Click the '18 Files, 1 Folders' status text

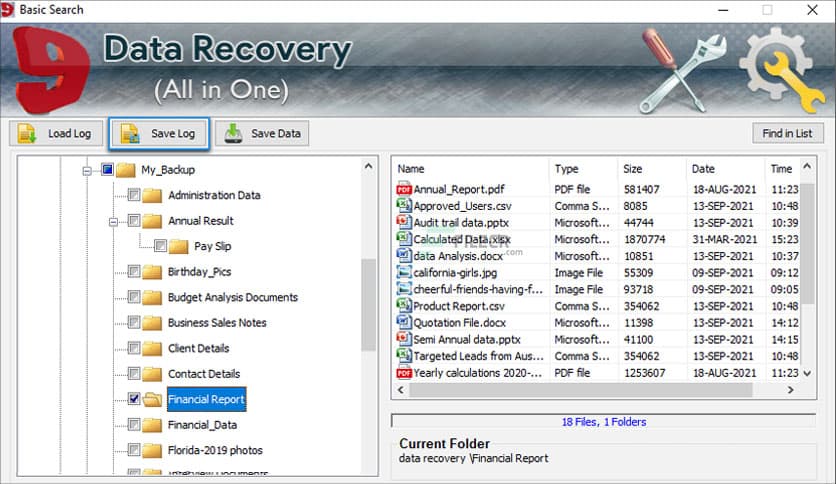click(604, 422)
